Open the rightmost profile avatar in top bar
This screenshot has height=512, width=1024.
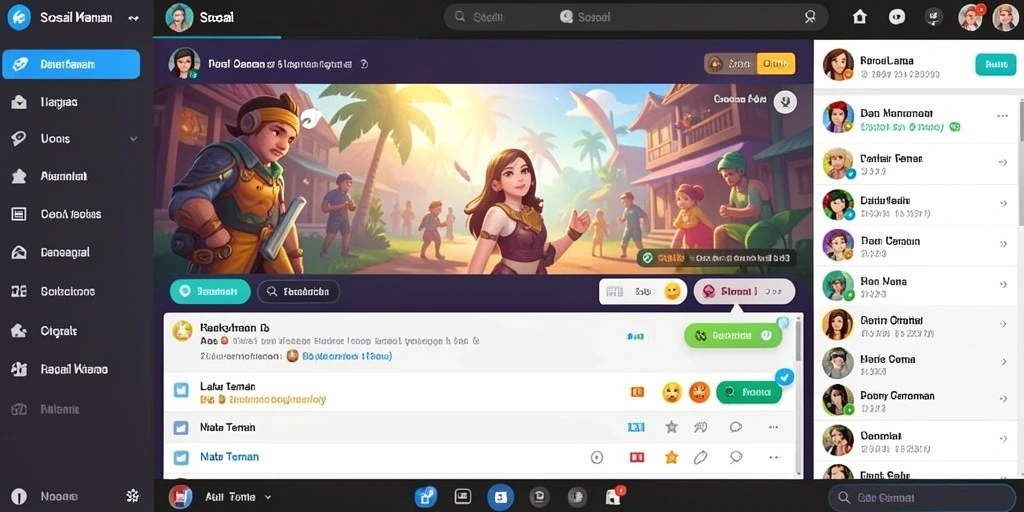click(1004, 18)
